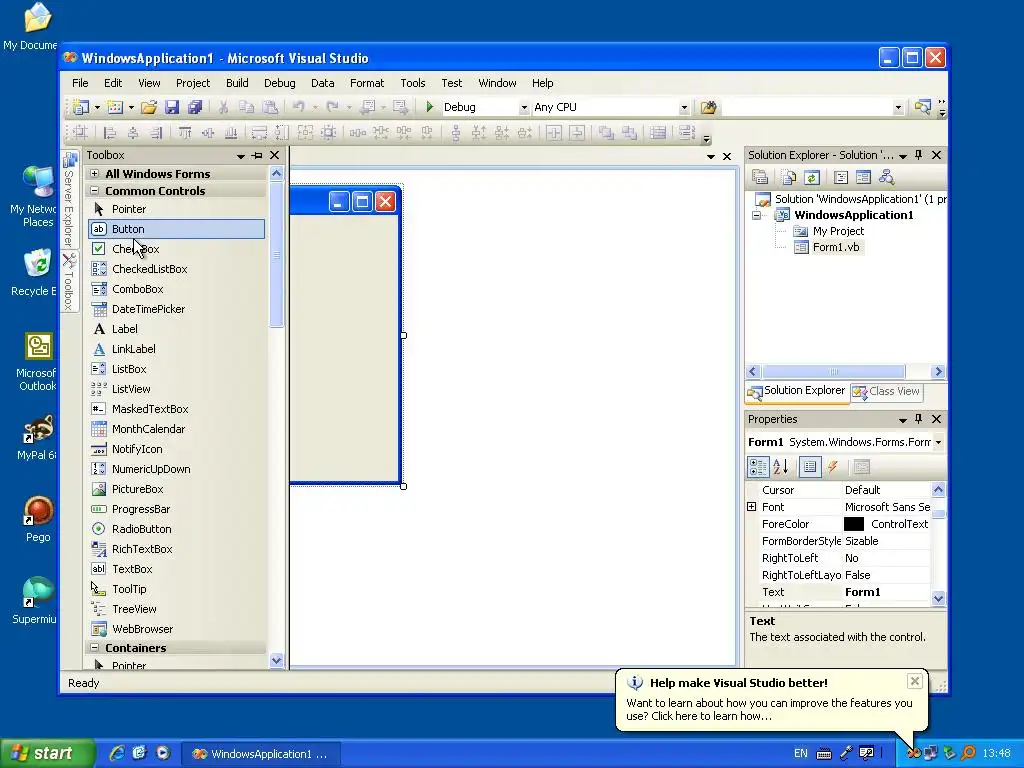
Task: Select Form1.vb in Solution Explorer
Action: point(835,247)
